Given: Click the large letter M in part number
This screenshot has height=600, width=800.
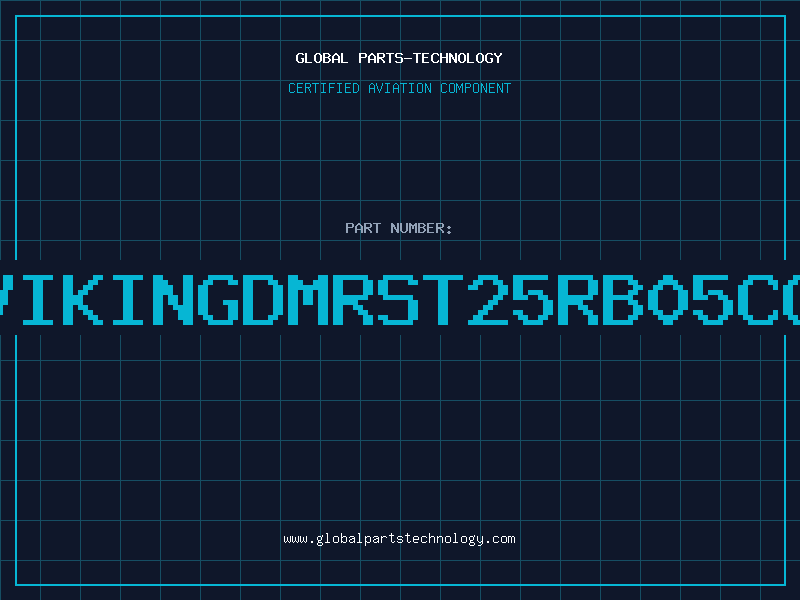Looking at the screenshot, I should [x=310, y=299].
